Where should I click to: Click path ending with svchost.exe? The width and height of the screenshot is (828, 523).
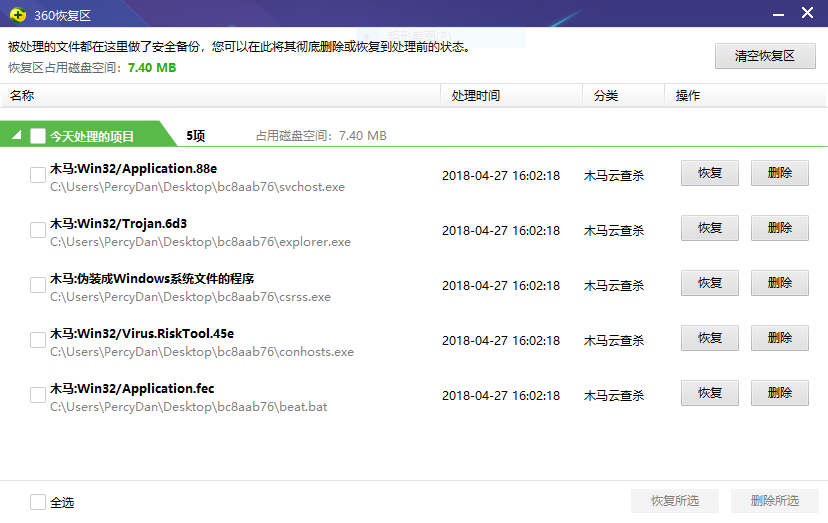[x=197, y=187]
